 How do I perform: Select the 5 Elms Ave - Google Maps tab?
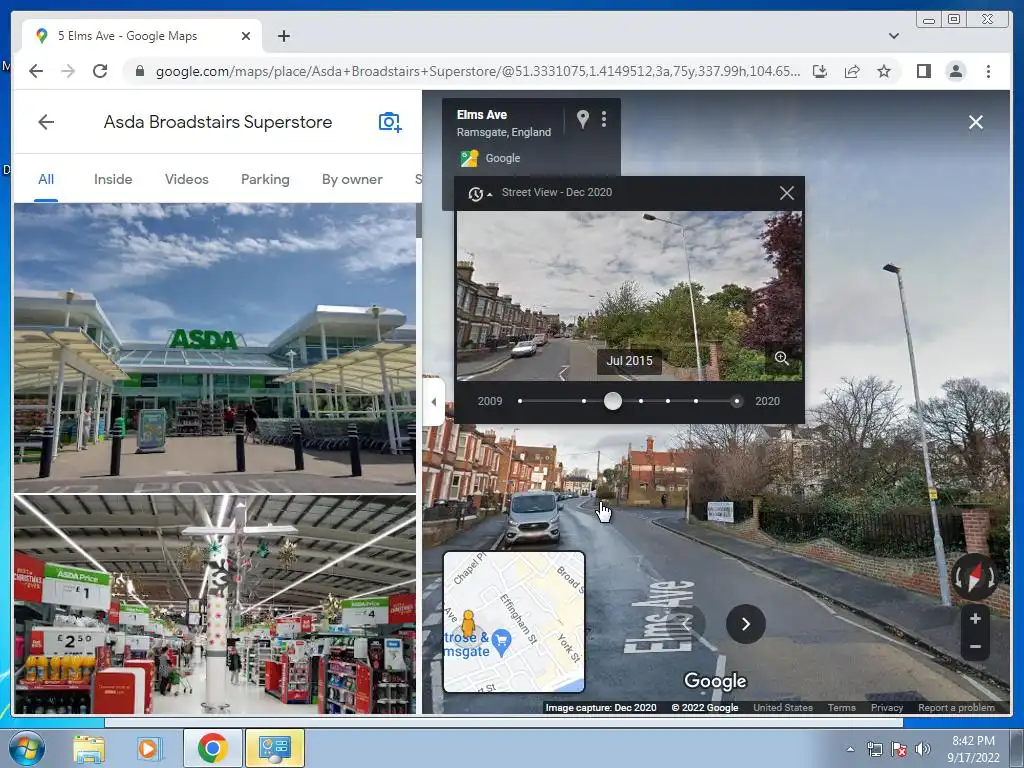coord(142,37)
